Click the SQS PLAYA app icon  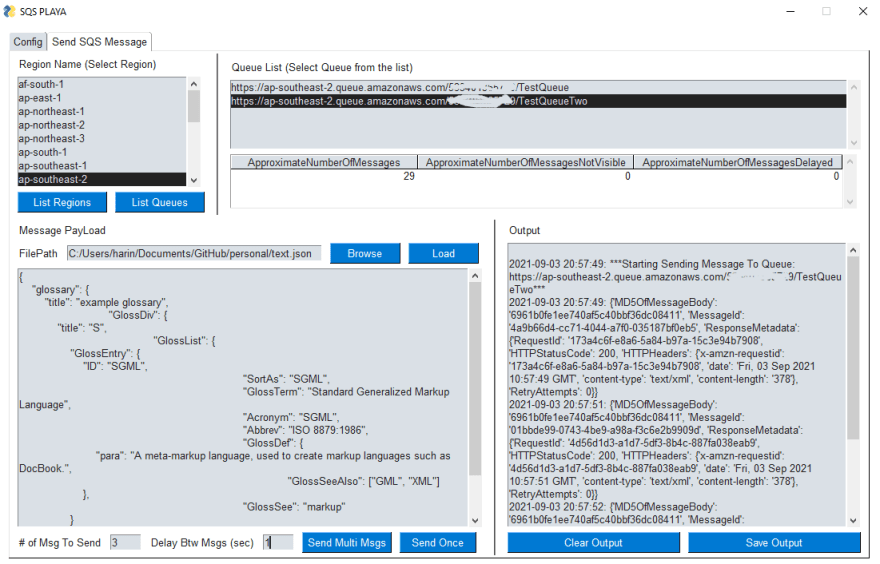[10, 11]
